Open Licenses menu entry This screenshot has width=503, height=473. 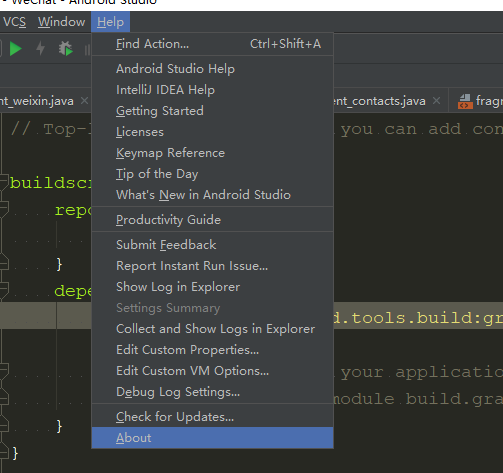coord(213,132)
